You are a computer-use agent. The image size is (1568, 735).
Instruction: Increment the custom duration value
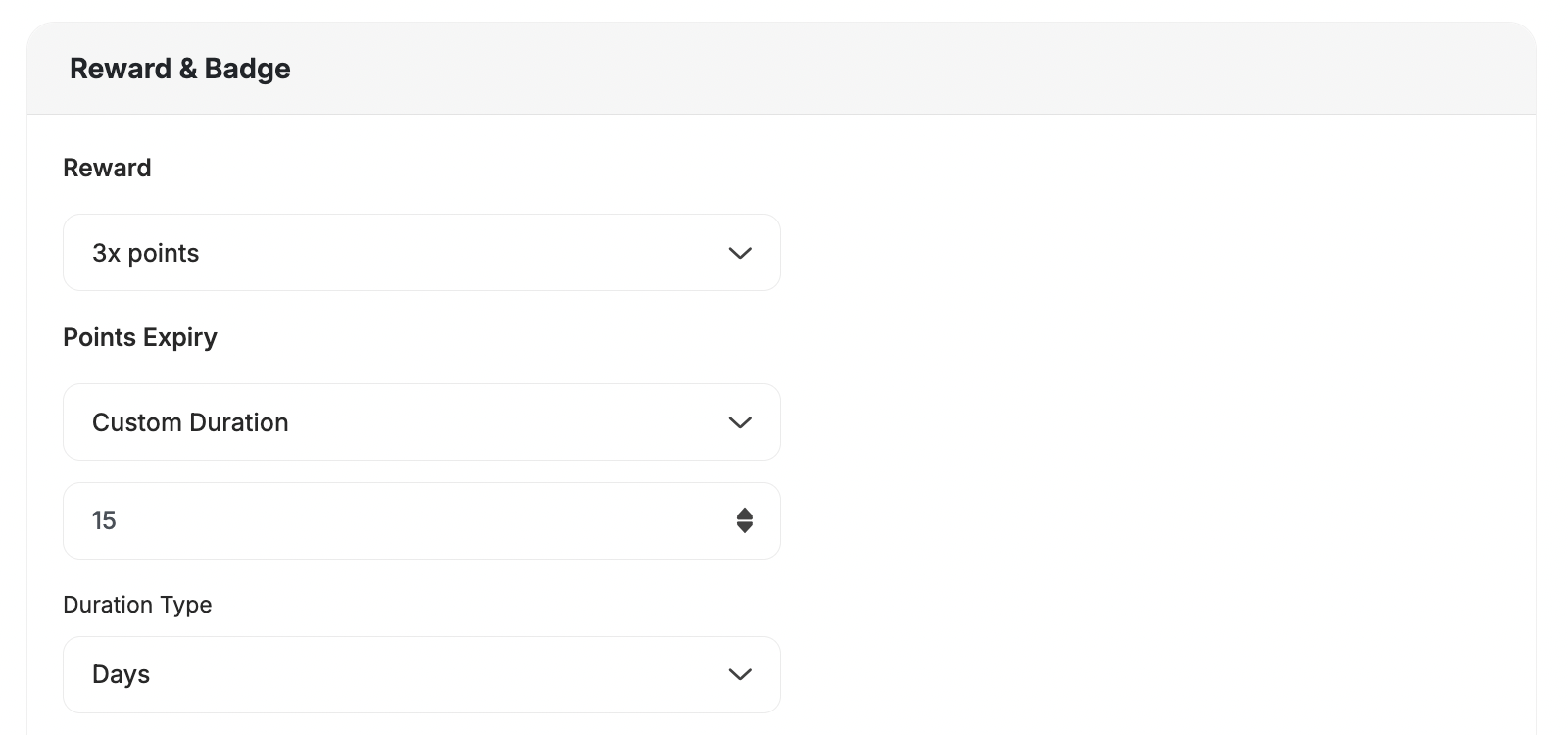(x=745, y=514)
